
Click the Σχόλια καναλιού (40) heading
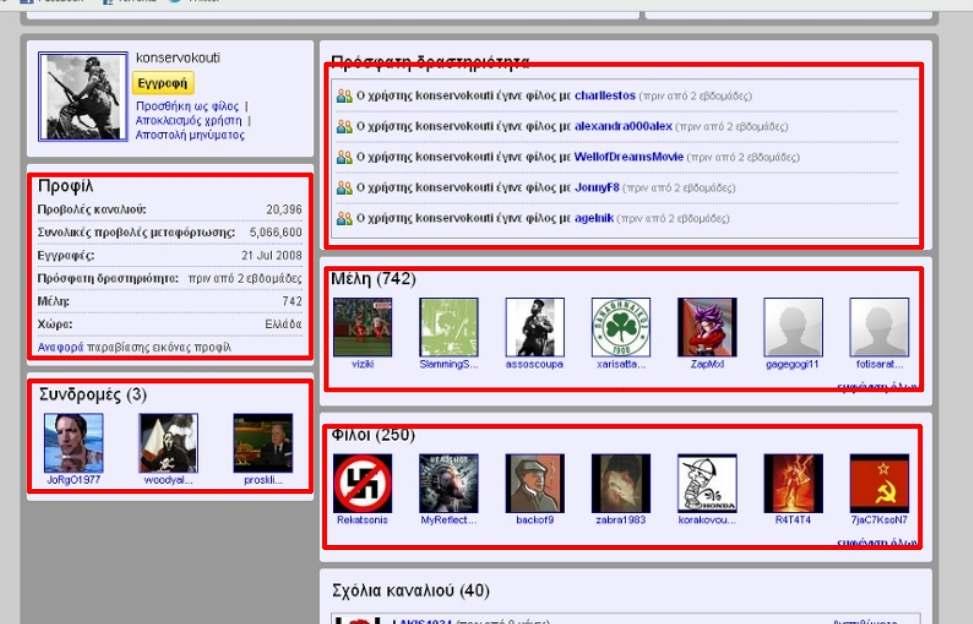[x=410, y=591]
